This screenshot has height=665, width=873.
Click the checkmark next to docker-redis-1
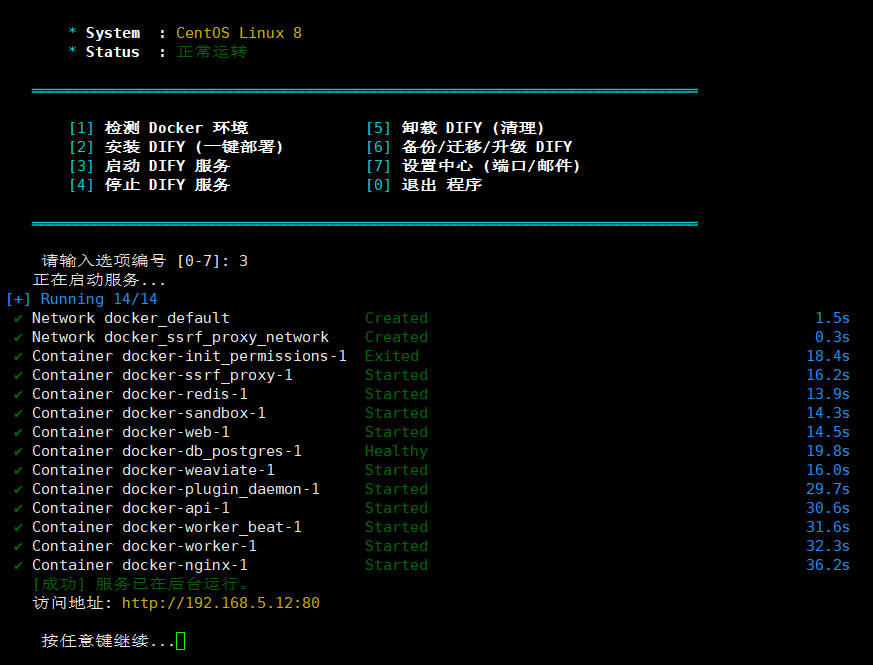(18, 394)
